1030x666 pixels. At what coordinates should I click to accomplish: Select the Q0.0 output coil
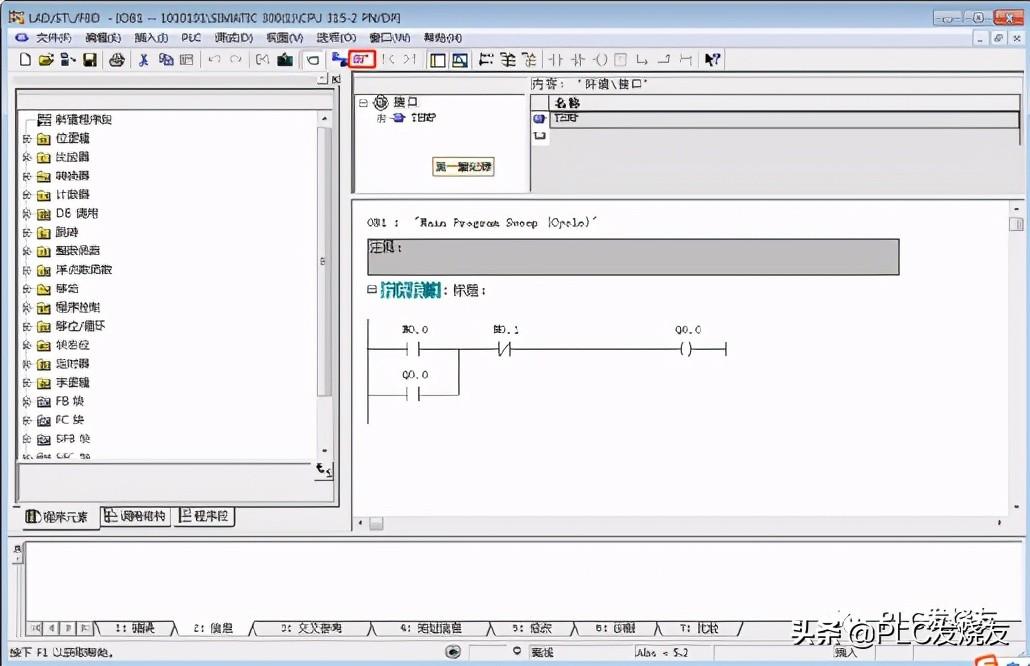point(686,349)
